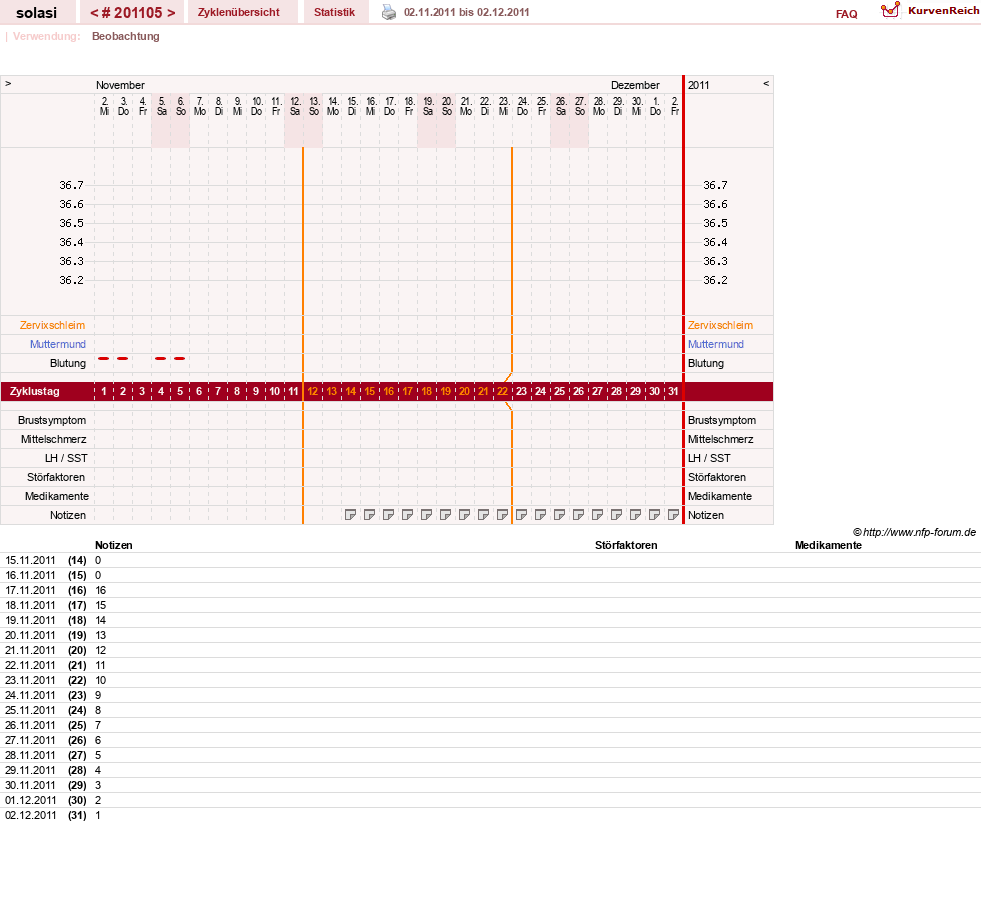Click the Beobachtung usage text
981x924 pixels.
click(126, 36)
